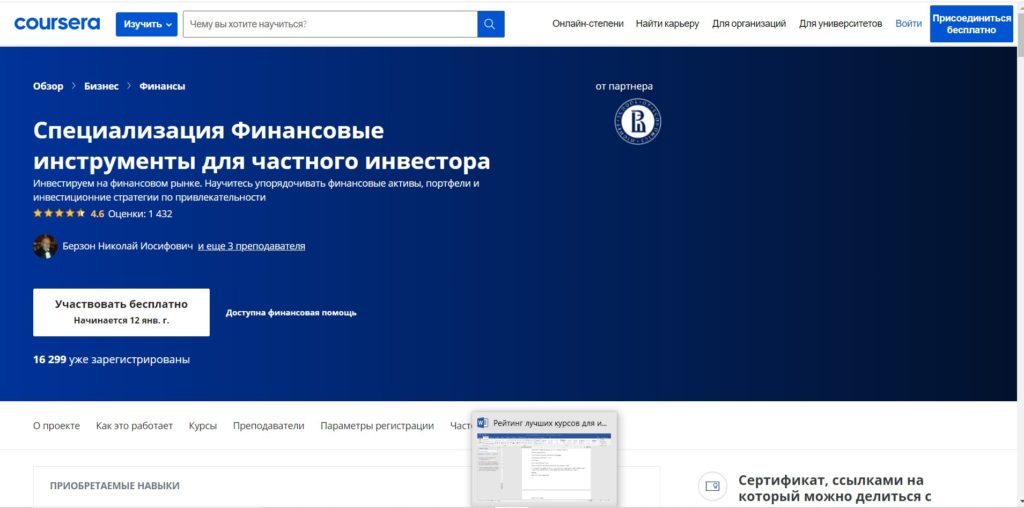This screenshot has width=1024, height=508.
Task: Open the Онлайн-степени menu item
Action: [x=588, y=24]
